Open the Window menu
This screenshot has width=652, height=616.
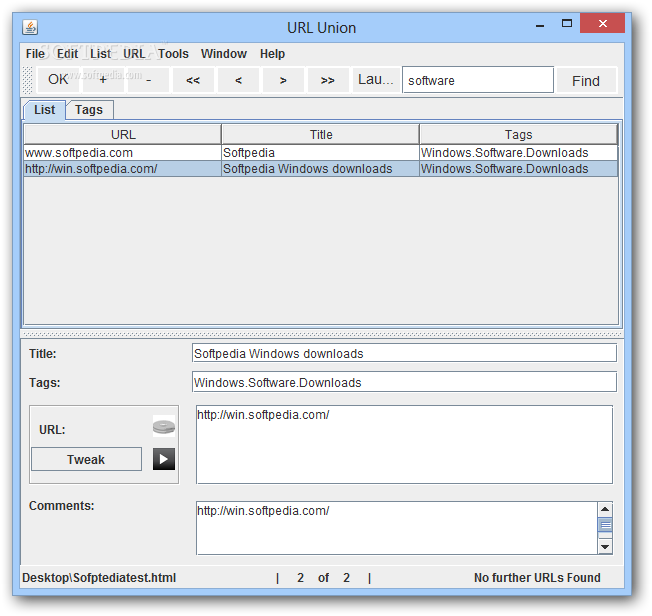click(x=224, y=54)
